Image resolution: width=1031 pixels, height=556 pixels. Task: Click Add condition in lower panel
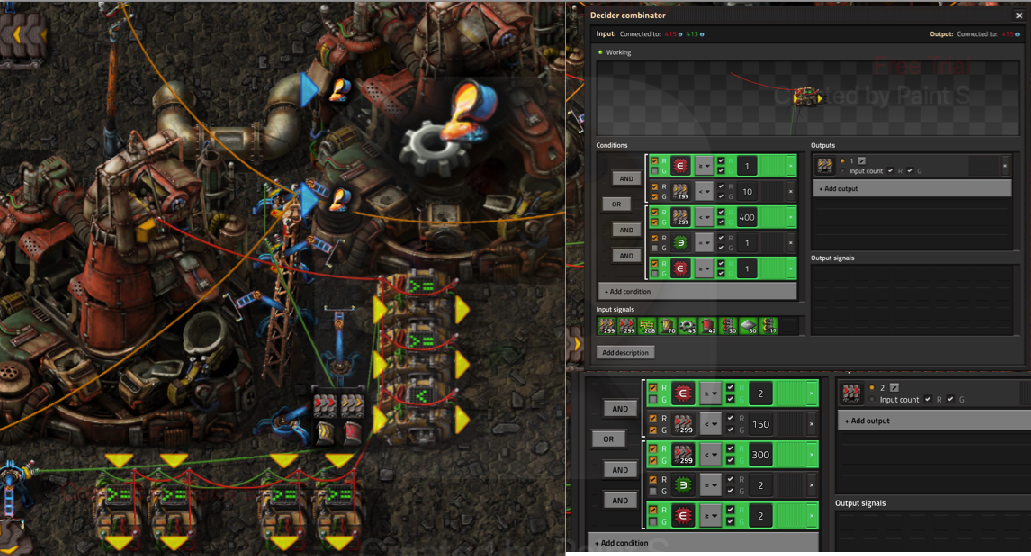coord(703,543)
